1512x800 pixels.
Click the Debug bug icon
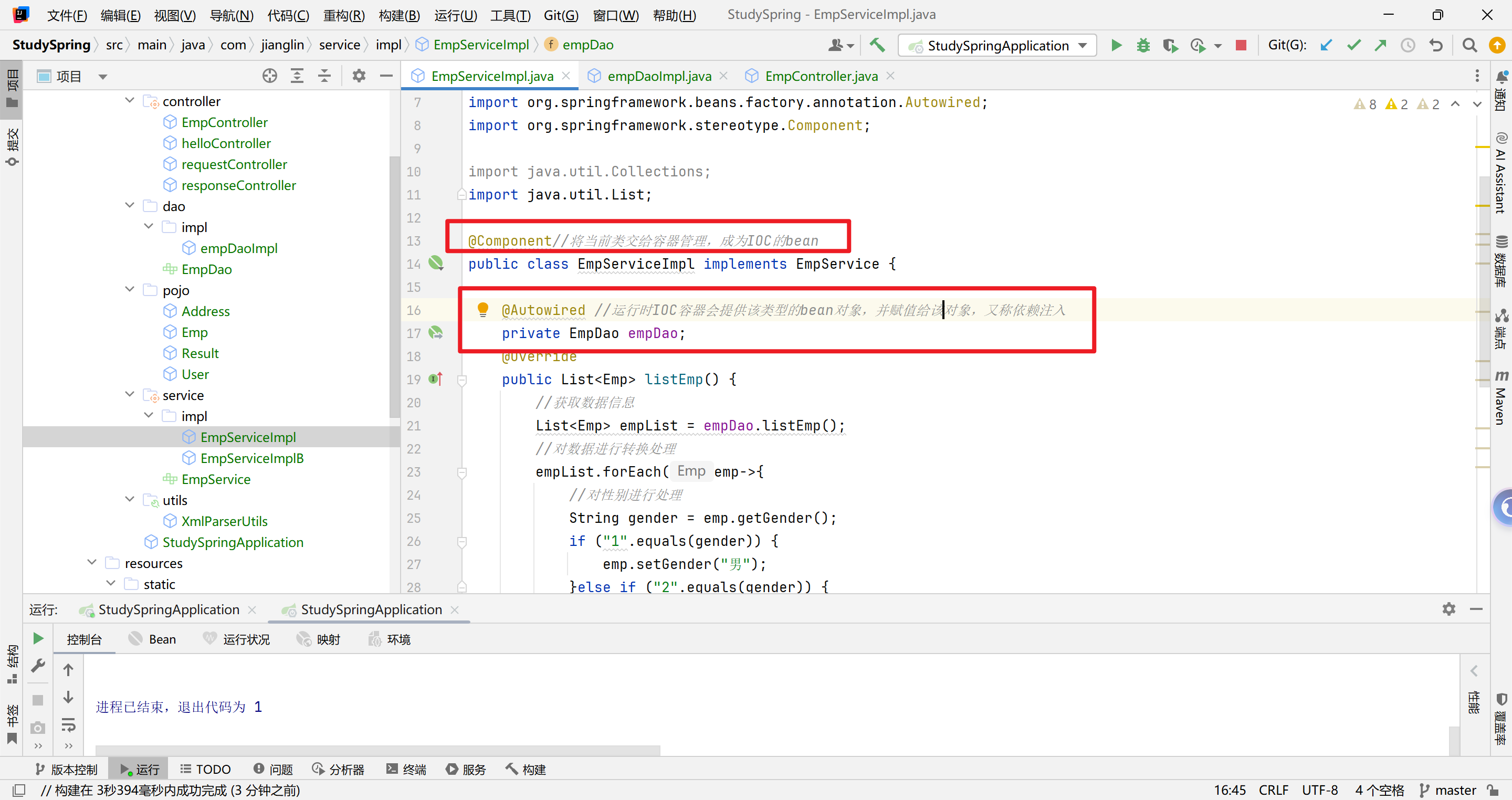tap(1143, 45)
